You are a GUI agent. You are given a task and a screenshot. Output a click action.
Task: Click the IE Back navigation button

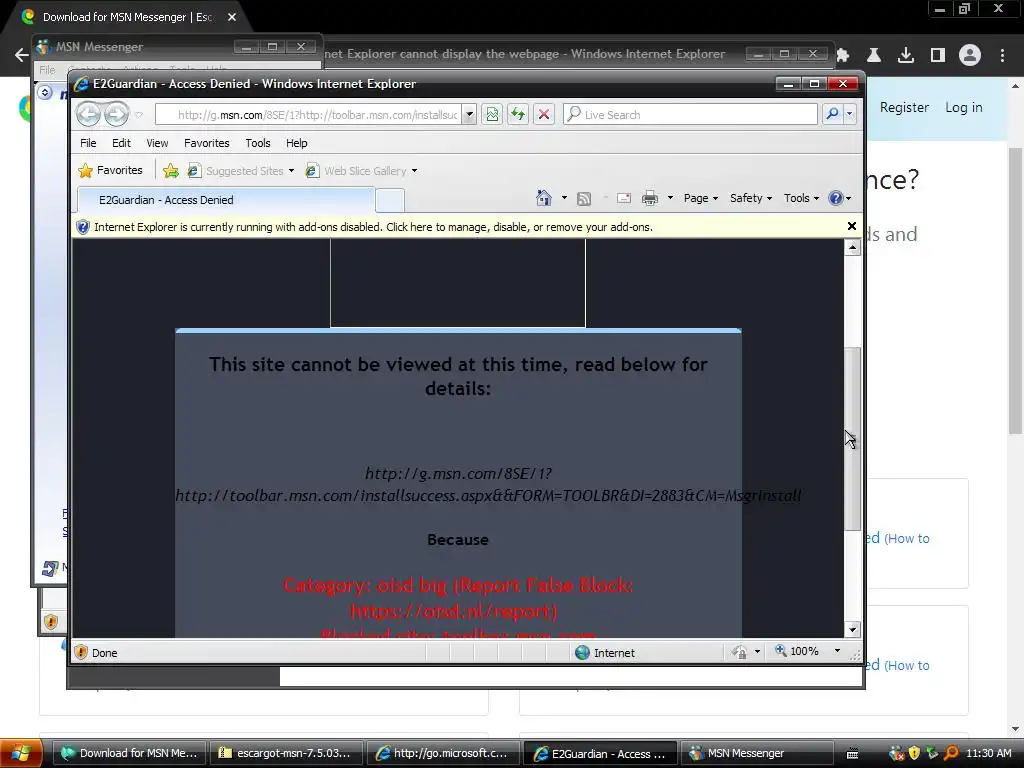(88, 114)
